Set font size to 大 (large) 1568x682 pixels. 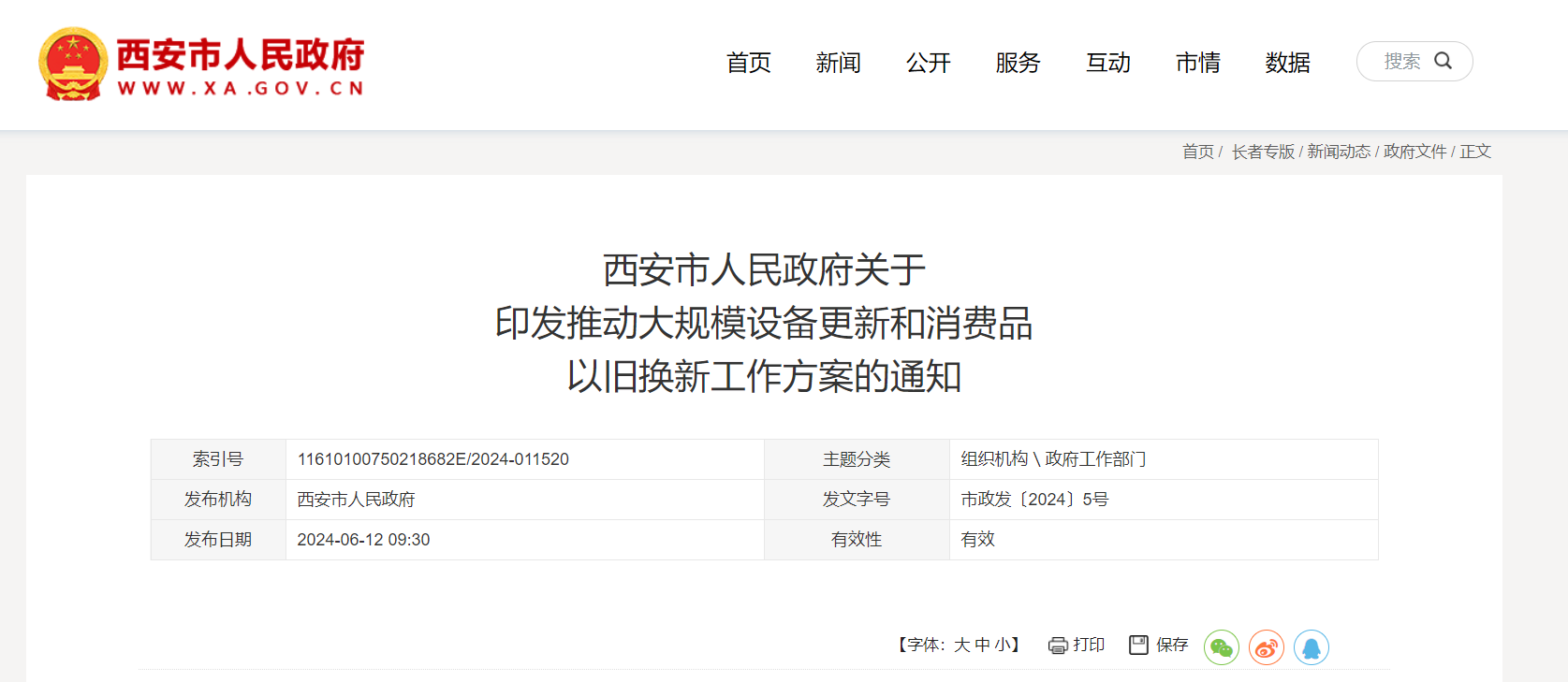coord(961,645)
